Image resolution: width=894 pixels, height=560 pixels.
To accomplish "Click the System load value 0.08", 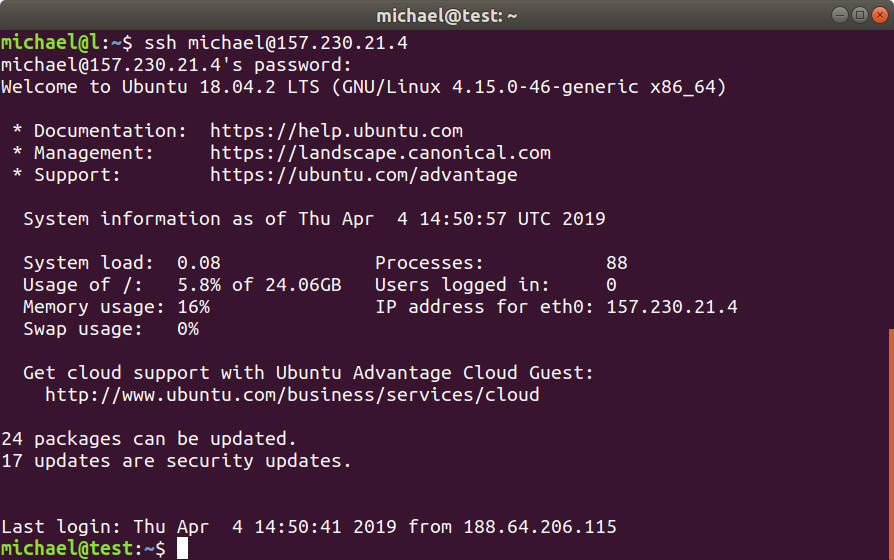I will 198,263.
